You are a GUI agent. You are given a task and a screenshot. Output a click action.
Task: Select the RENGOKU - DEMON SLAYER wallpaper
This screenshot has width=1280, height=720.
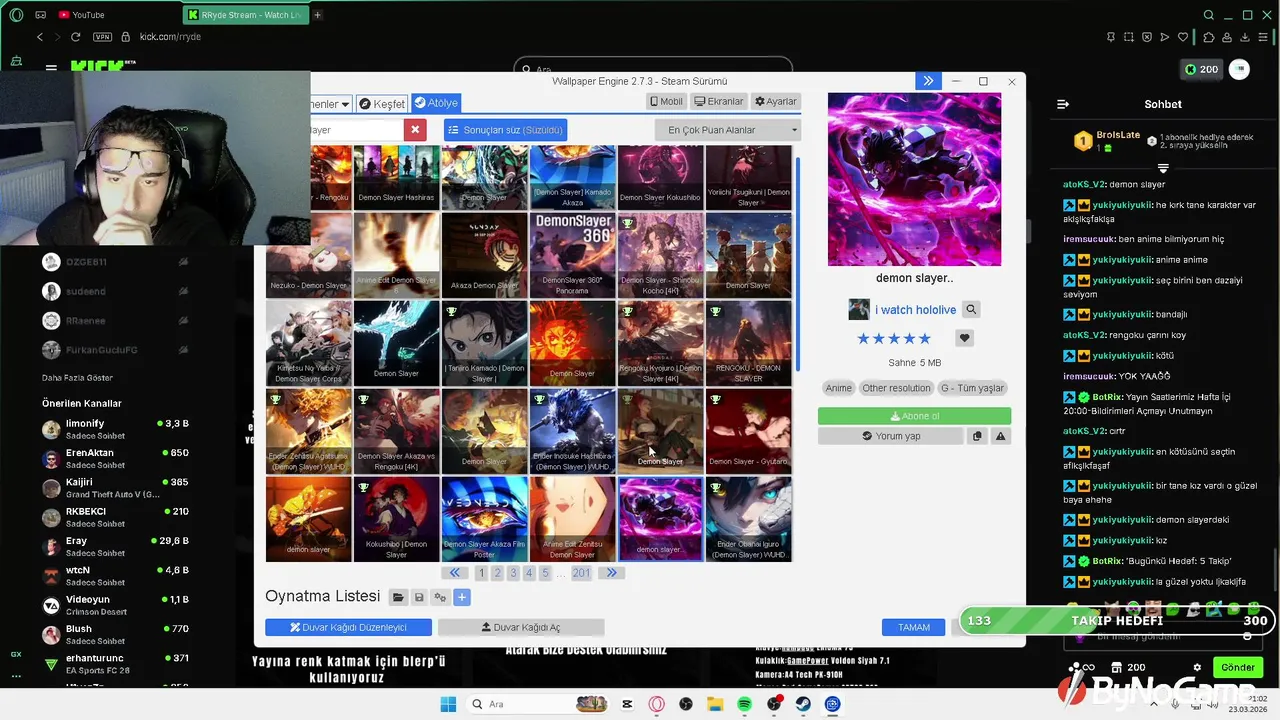[x=748, y=343]
